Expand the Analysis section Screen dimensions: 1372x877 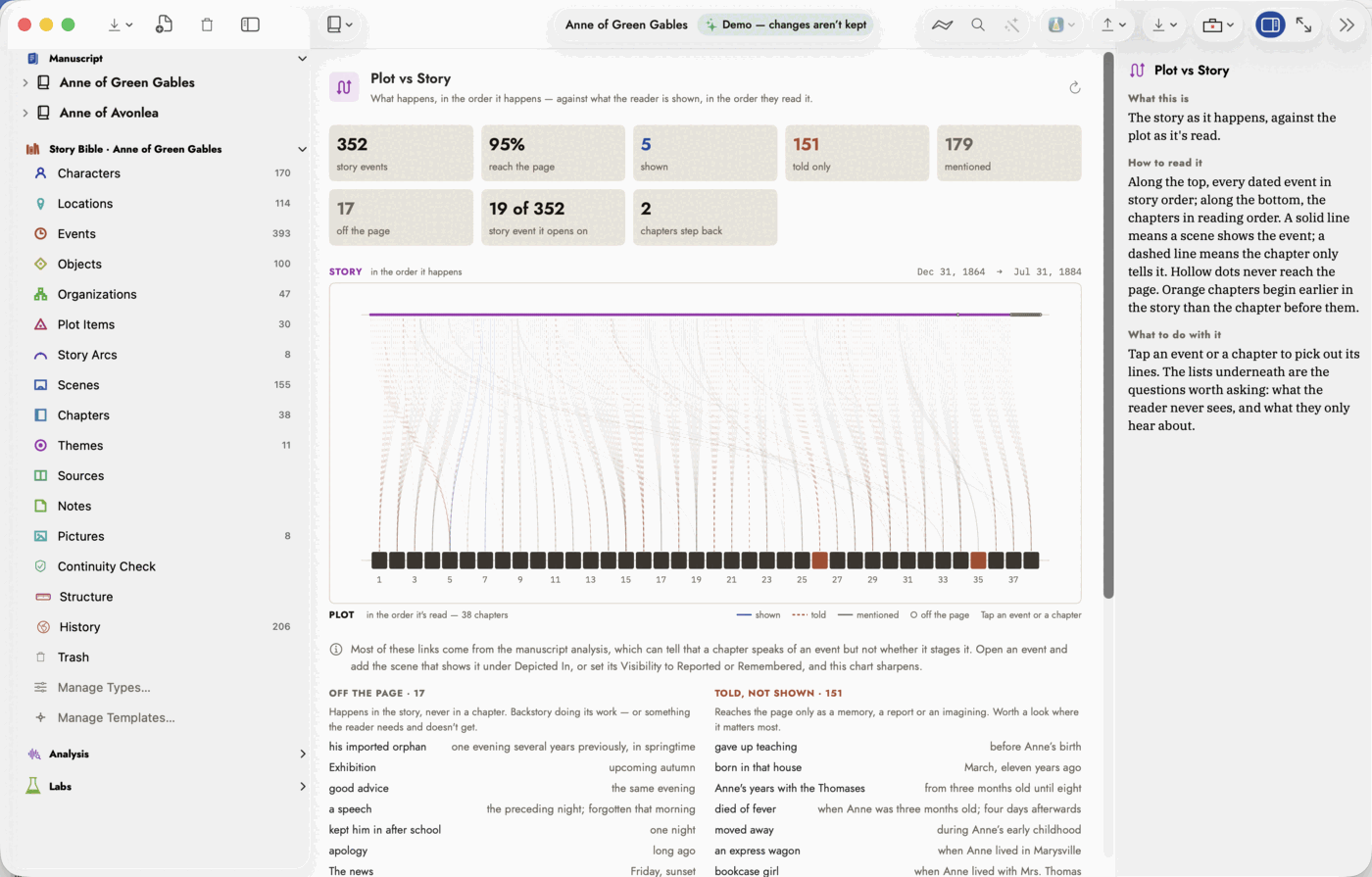point(302,754)
